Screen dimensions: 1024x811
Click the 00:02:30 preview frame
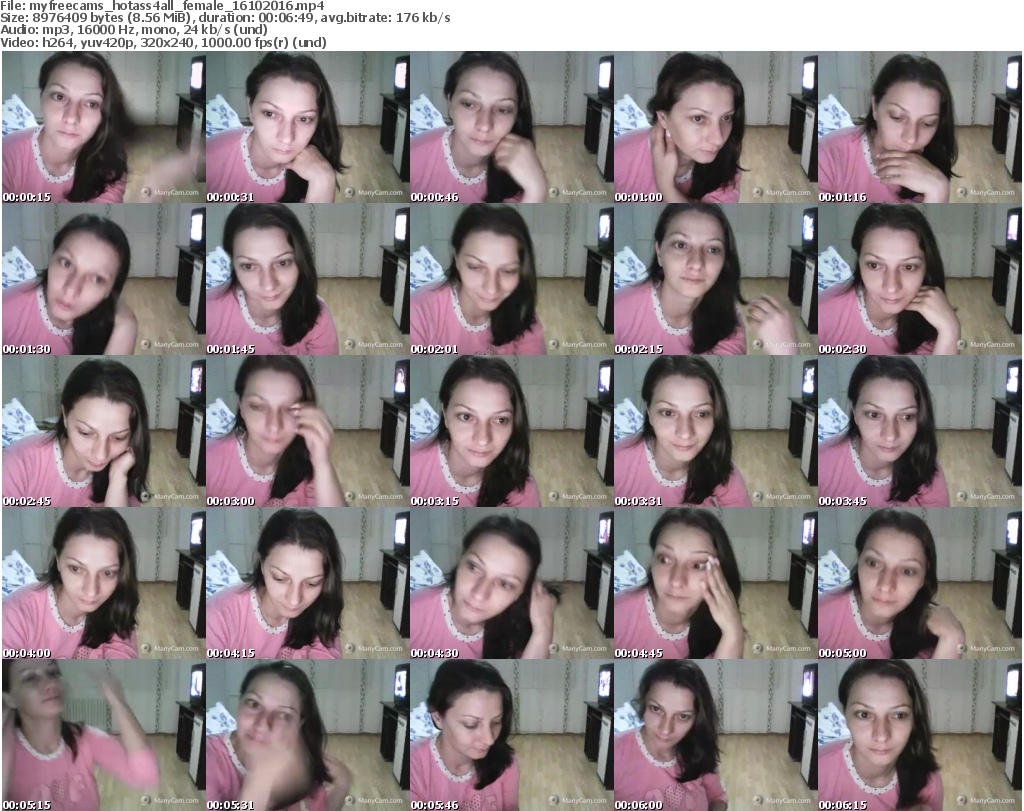[919, 280]
